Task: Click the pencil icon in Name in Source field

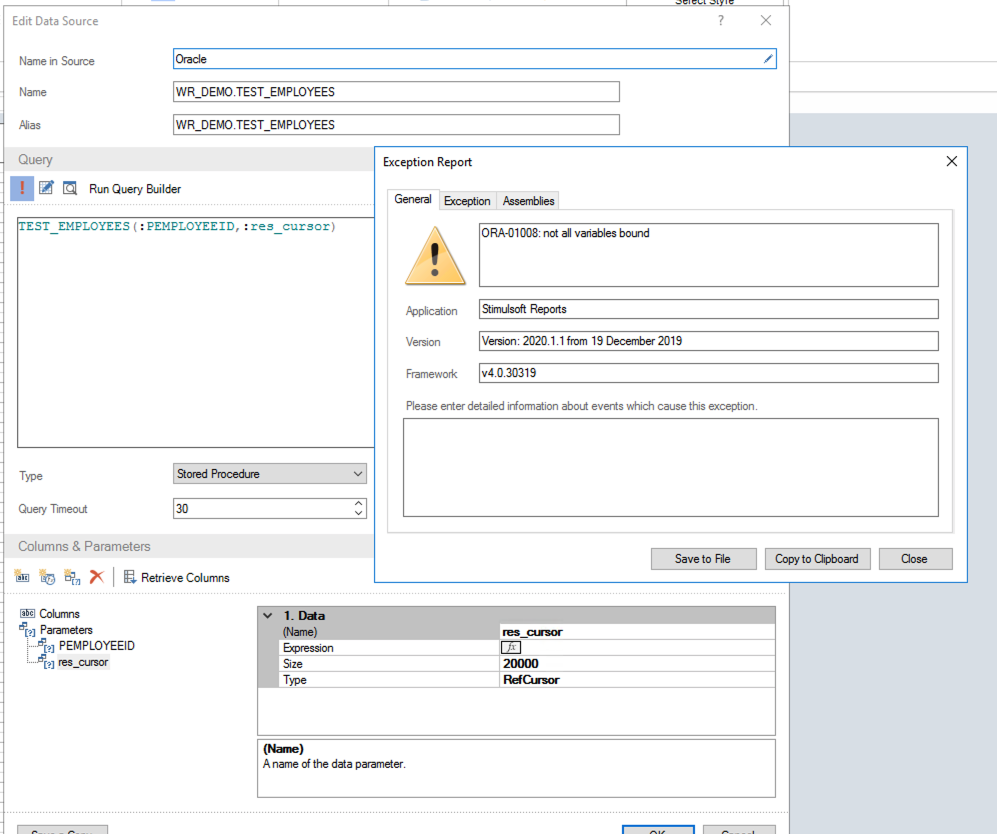Action: 768,59
